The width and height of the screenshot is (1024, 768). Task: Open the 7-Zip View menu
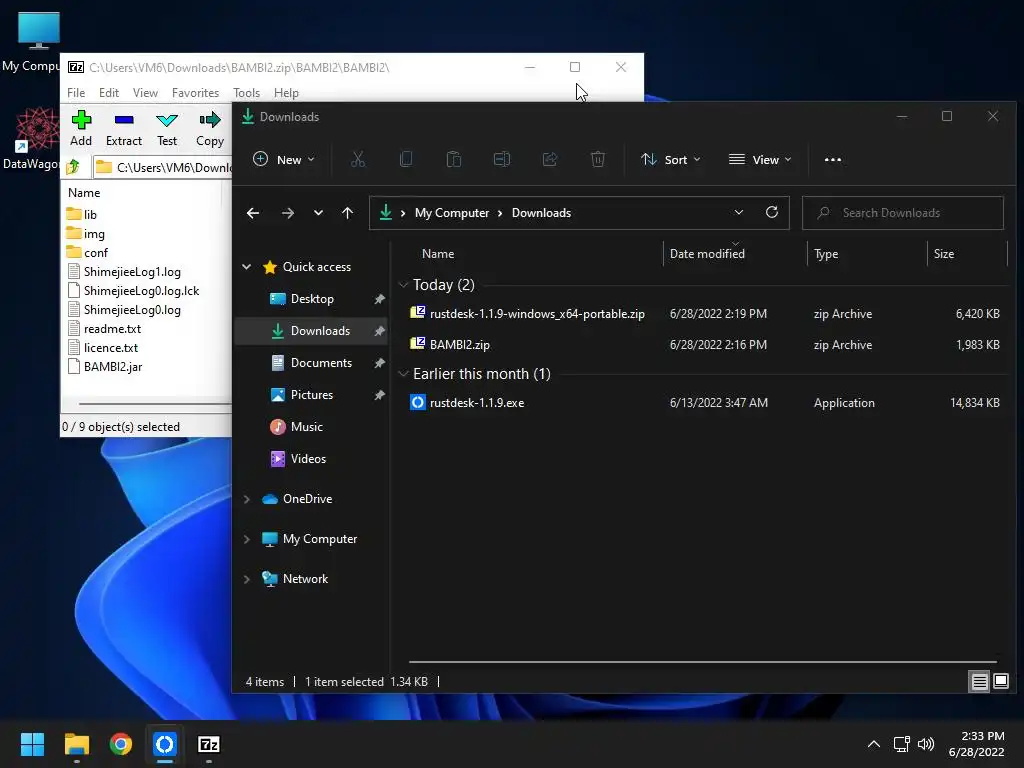pyautogui.click(x=145, y=93)
